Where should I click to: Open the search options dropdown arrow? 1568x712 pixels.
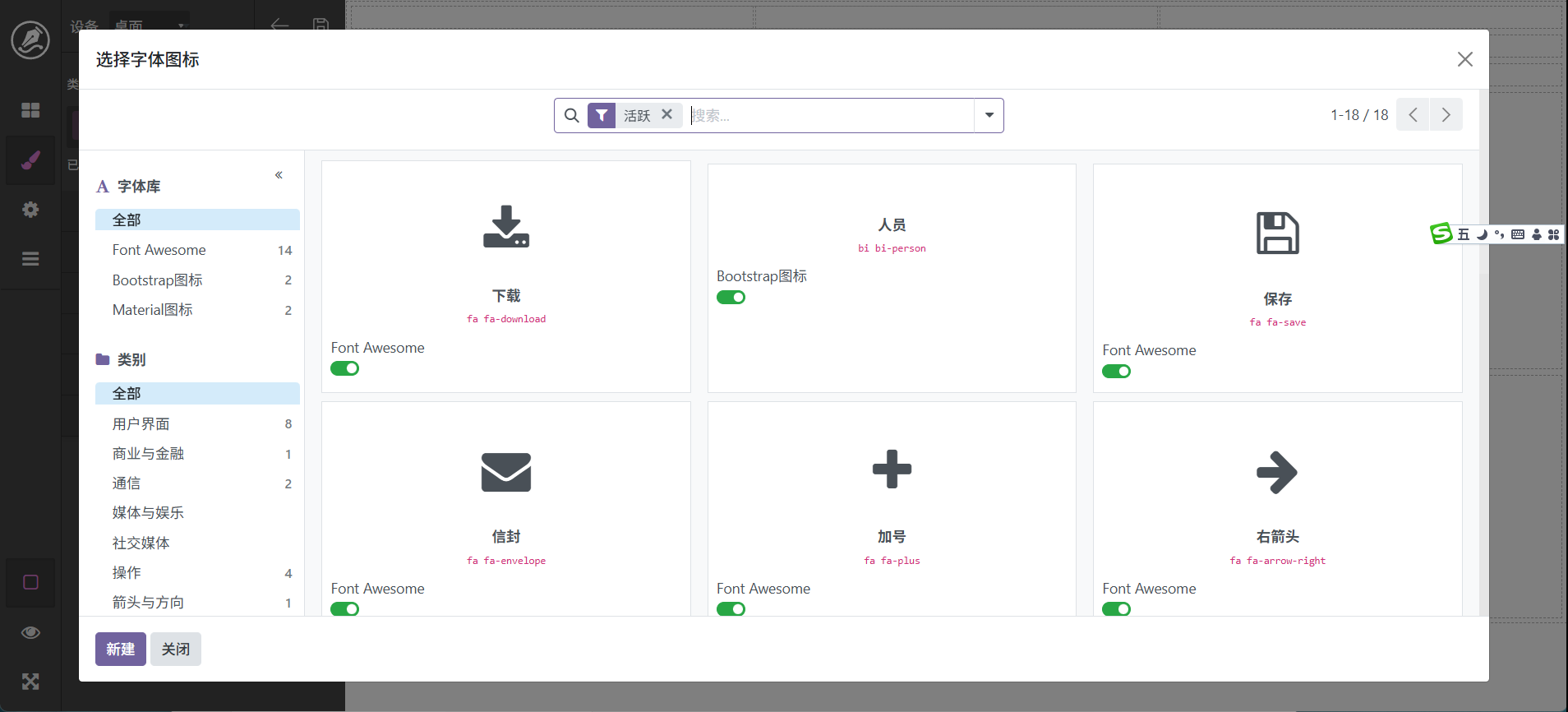(989, 116)
